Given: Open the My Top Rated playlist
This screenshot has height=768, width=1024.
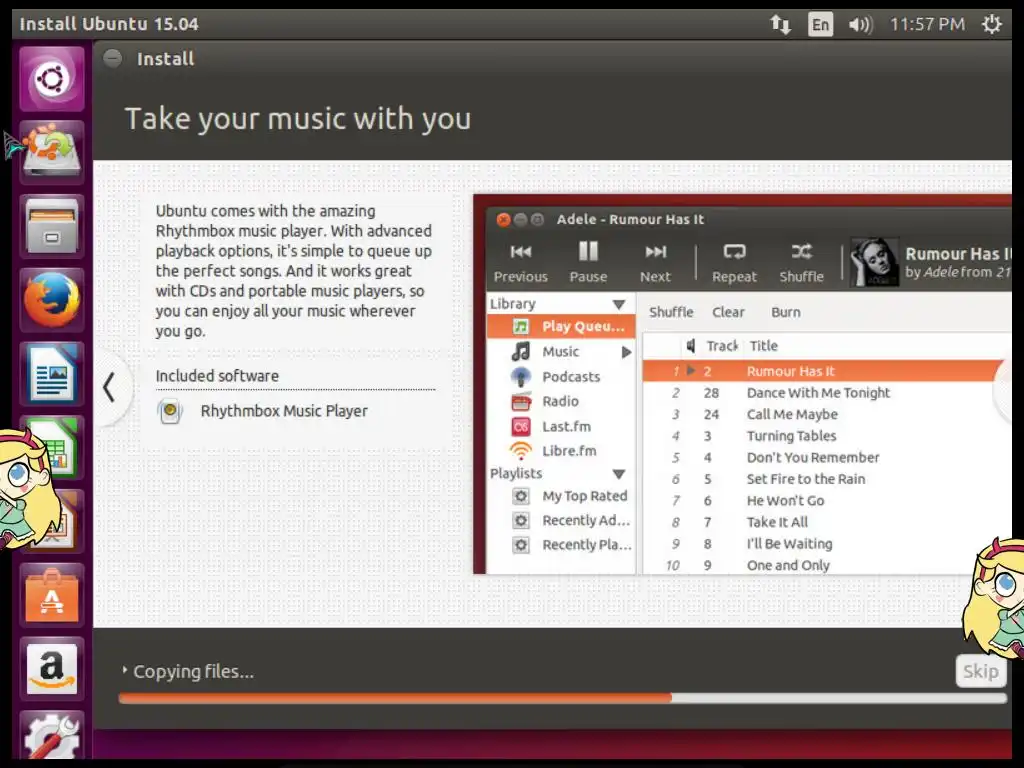Looking at the screenshot, I should coord(561,496).
